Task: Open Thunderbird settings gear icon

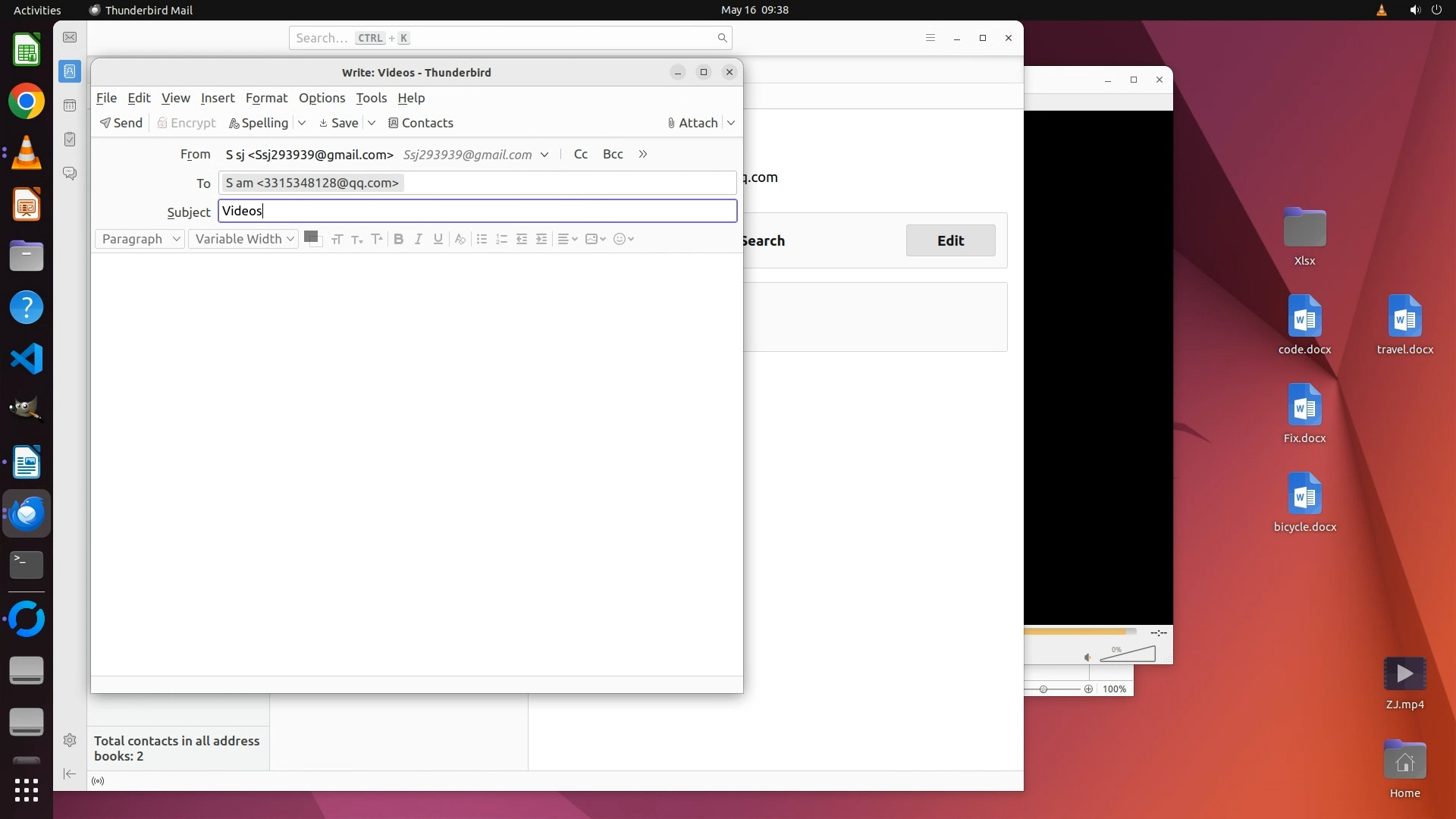Action: click(70, 740)
